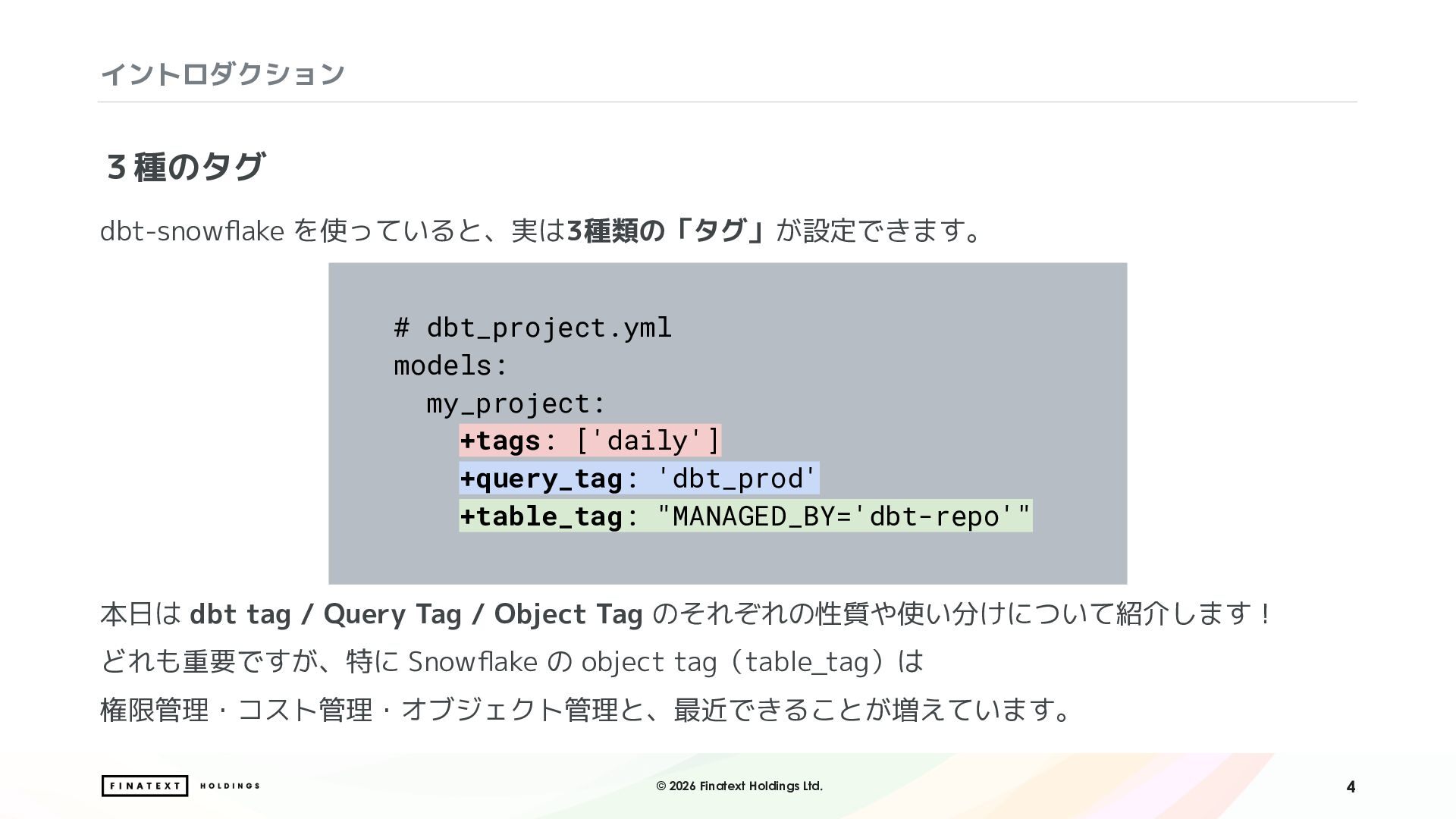1456x819 pixels.
Task: Click the slide page number 4
Action: point(1351,787)
